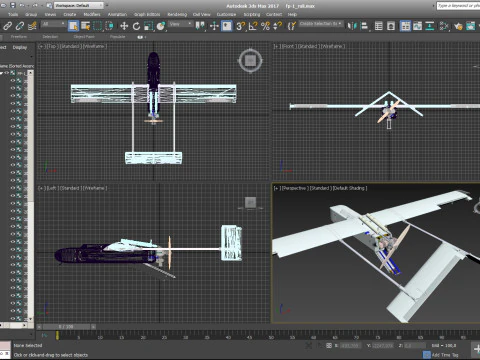Click the Select and Link chain icon

pos(7,26)
